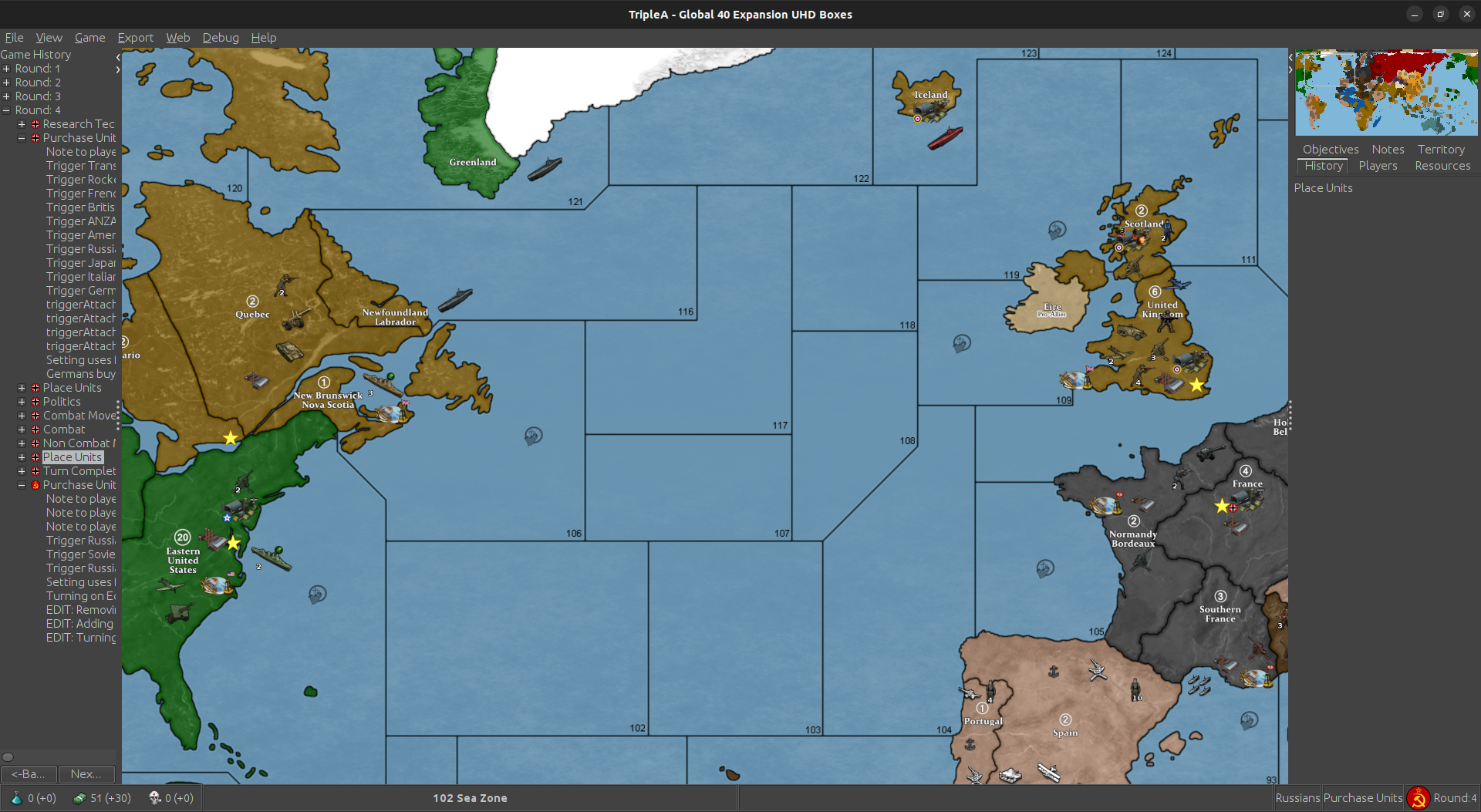Expand the Turn Complet history node
Viewport: 1481px width, 812px height.
tap(22, 471)
